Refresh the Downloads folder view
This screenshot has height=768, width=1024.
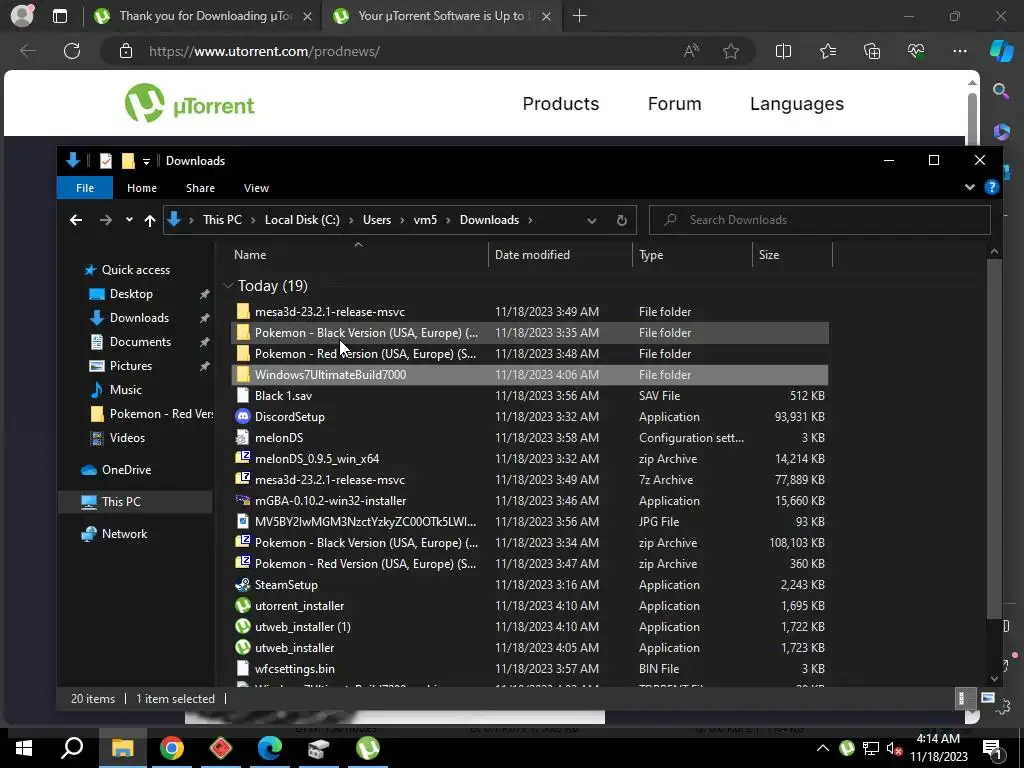pyautogui.click(x=622, y=220)
